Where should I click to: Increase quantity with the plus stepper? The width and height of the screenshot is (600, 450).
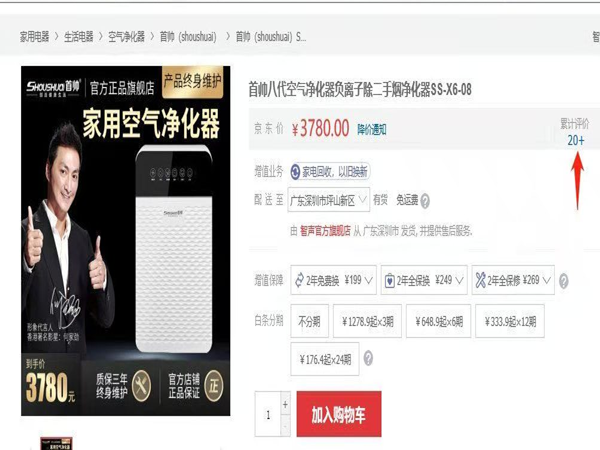(x=285, y=404)
